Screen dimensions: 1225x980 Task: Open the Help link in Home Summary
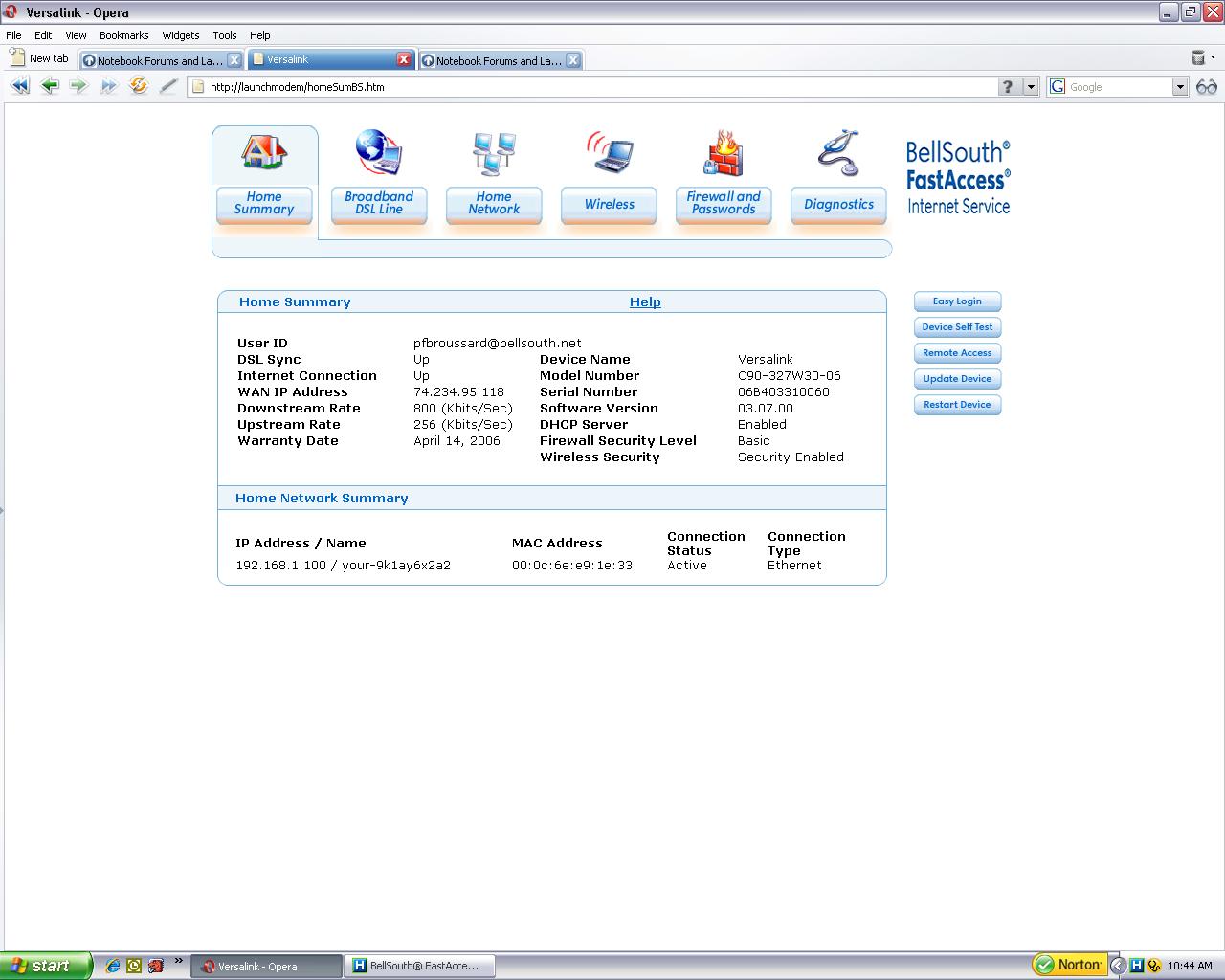[x=645, y=302]
